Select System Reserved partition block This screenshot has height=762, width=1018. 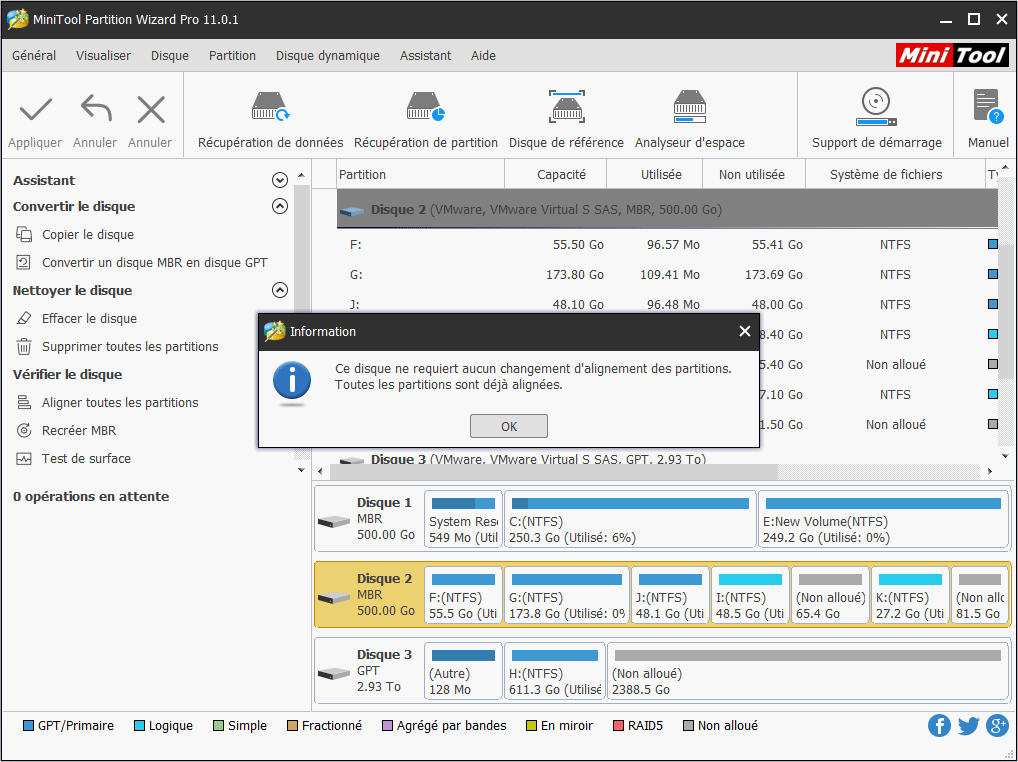point(464,521)
